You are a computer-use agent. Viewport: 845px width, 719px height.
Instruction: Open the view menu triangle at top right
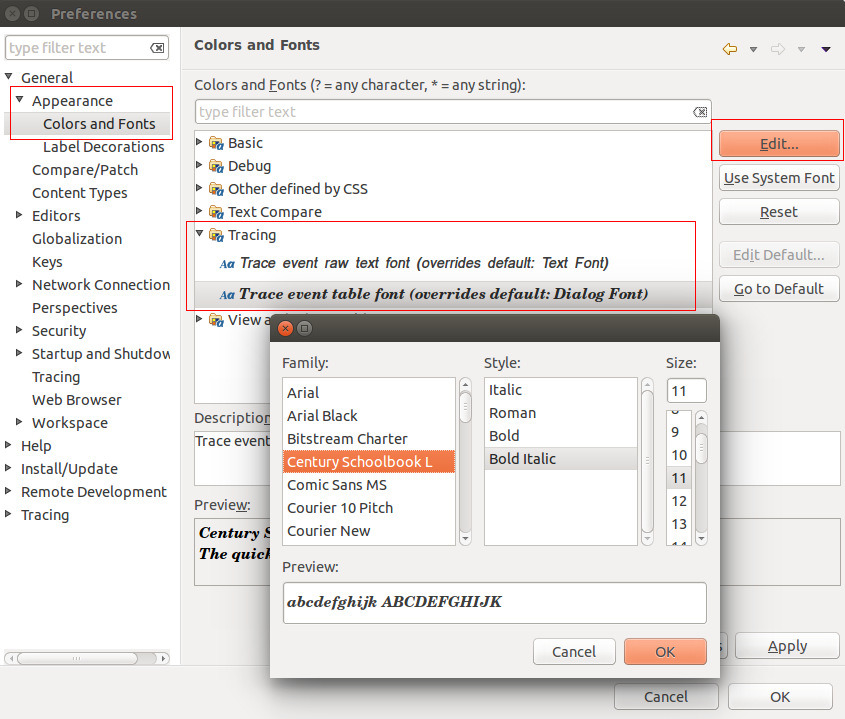(825, 47)
